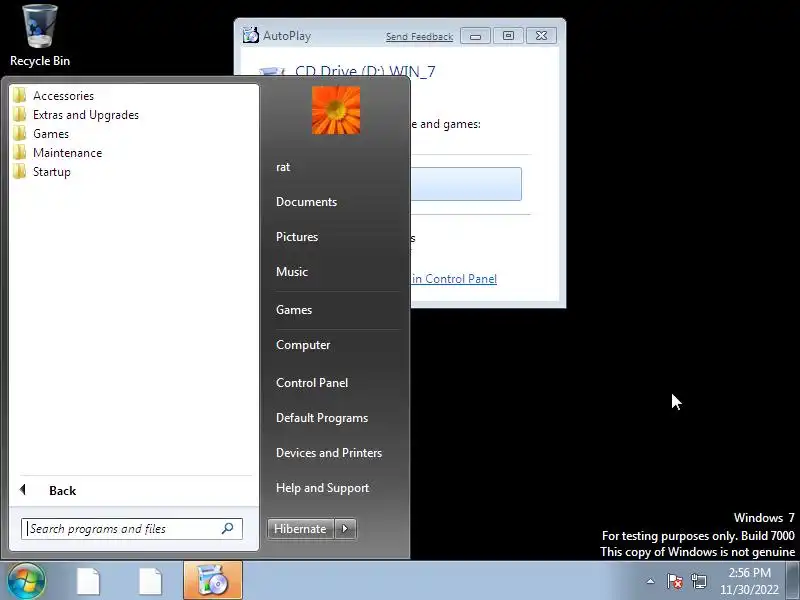
Task: Open Control Panel from the Start menu
Action: pos(312,383)
